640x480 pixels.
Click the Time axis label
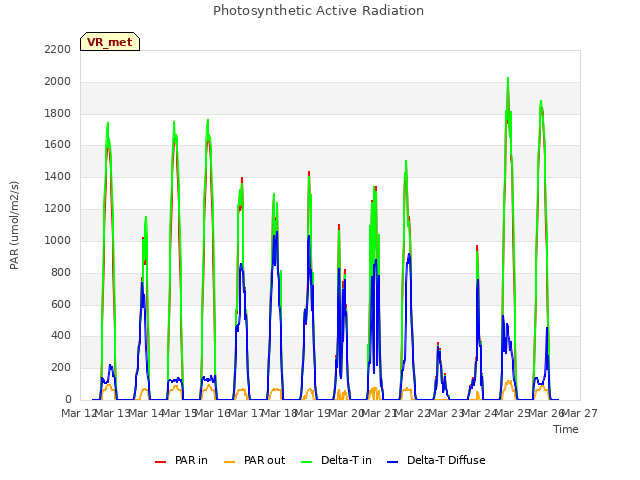(x=566, y=429)
